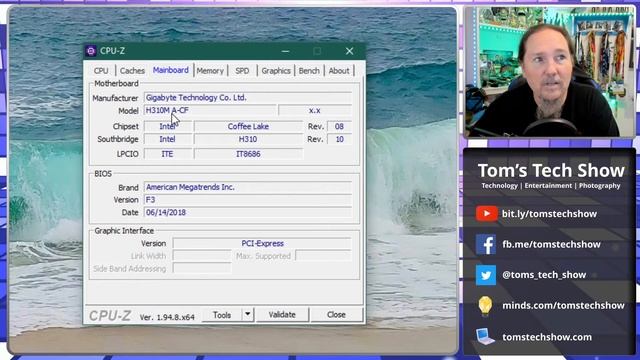Open the tomstechshow.com link

pyautogui.click(x=547, y=337)
